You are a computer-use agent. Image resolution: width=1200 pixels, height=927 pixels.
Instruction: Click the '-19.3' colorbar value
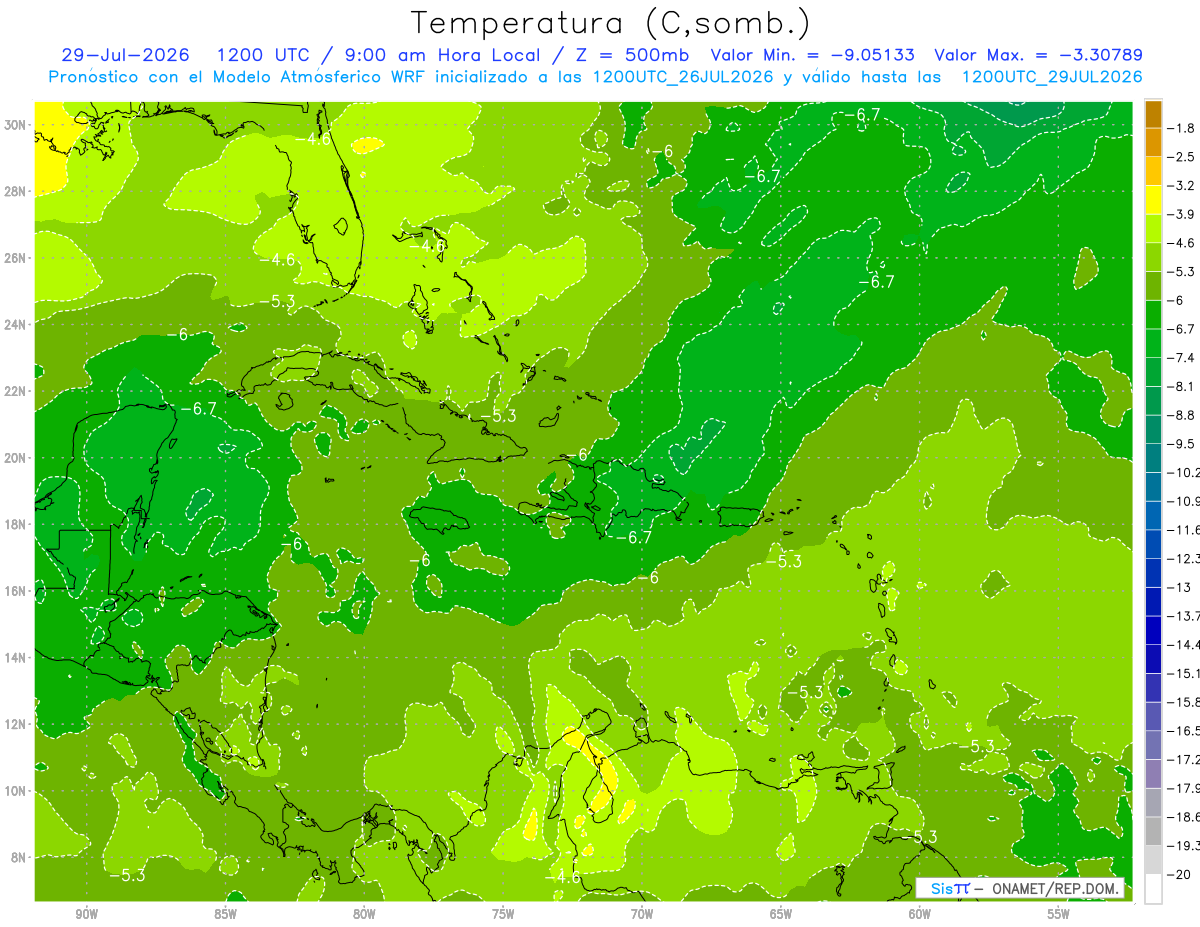click(x=1184, y=846)
